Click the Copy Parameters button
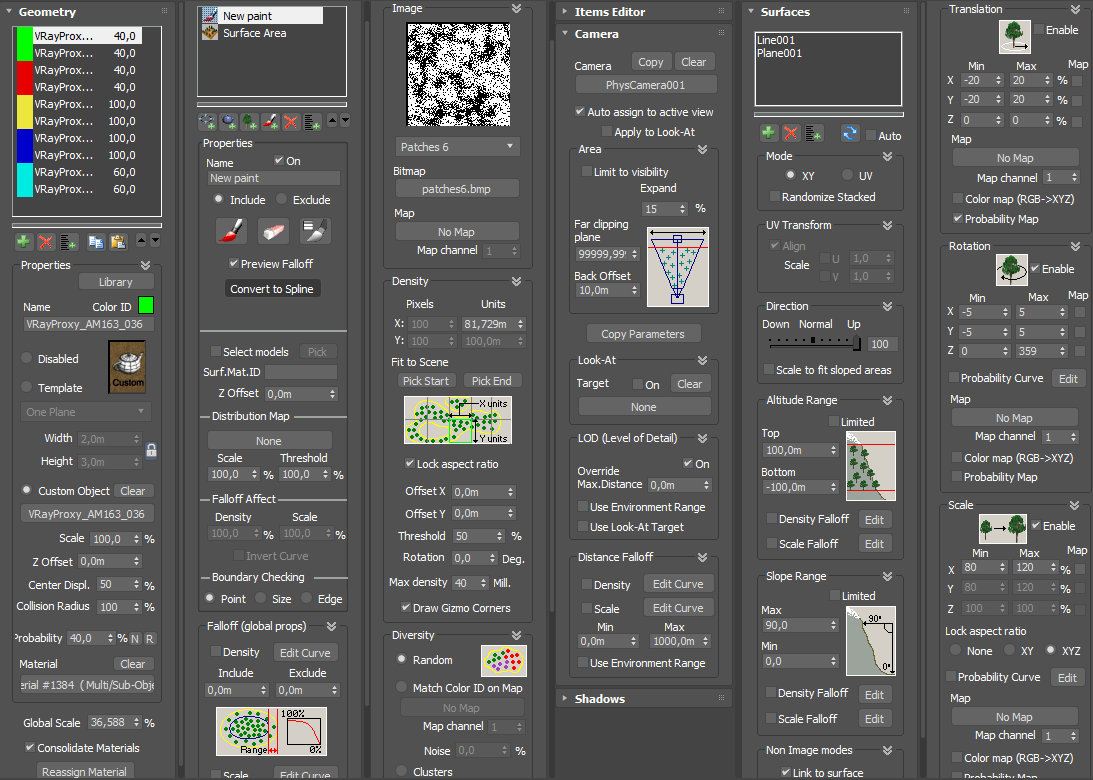1093x780 pixels. pos(643,334)
